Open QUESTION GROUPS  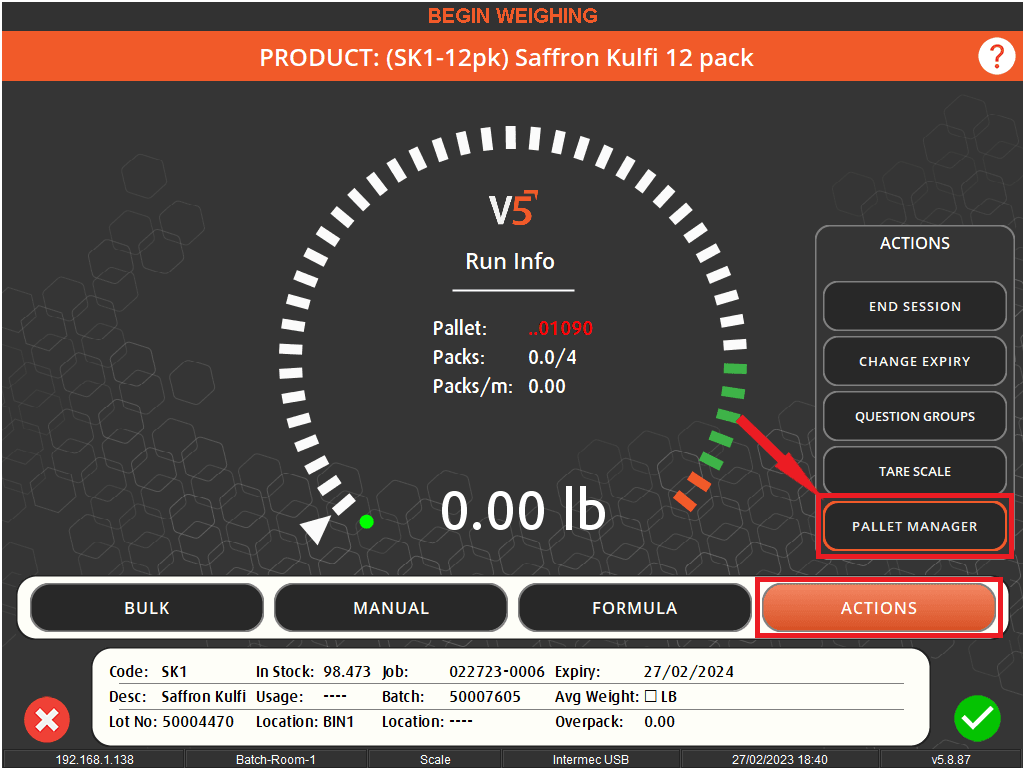914,416
